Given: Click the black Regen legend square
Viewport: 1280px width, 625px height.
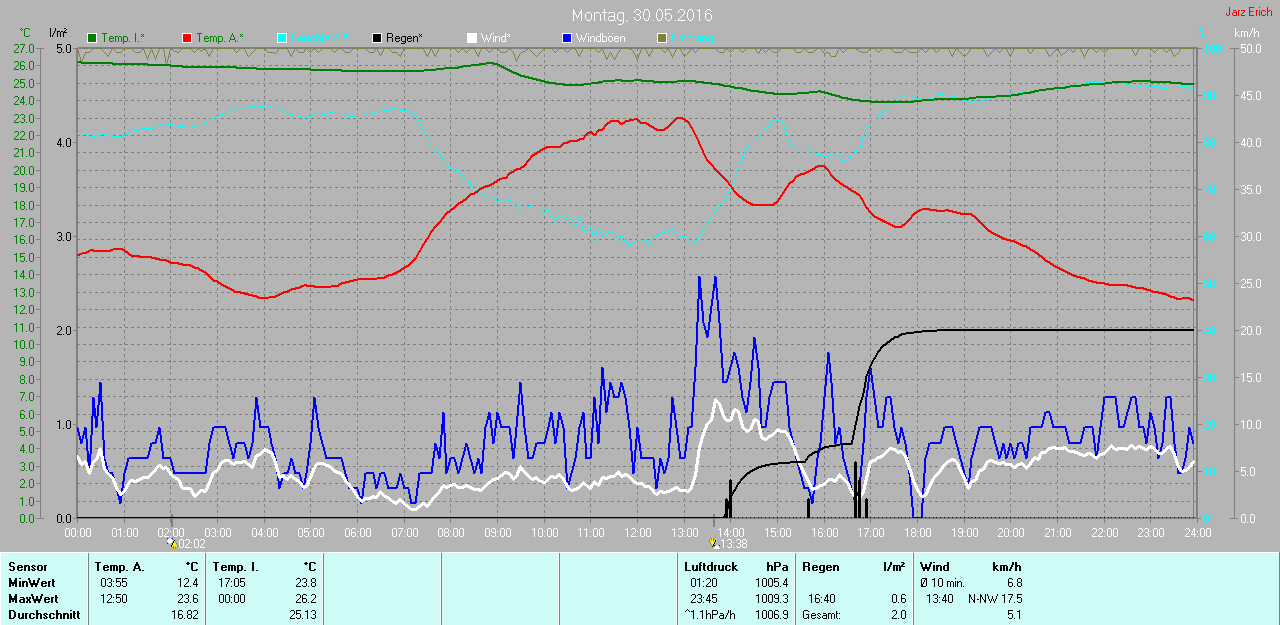Looking at the screenshot, I should click(377, 38).
